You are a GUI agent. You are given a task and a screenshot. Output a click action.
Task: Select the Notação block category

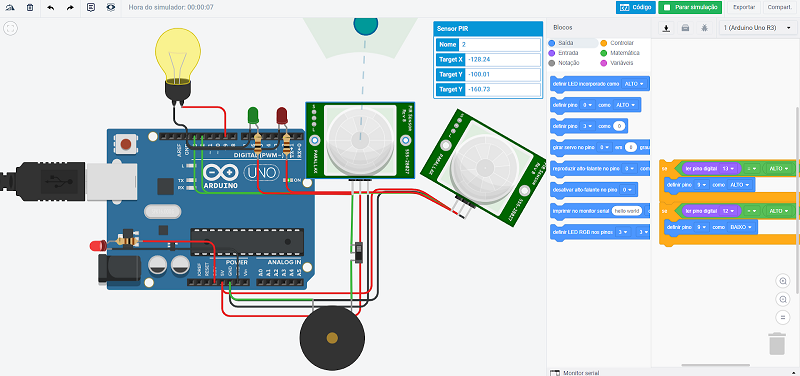tap(568, 63)
